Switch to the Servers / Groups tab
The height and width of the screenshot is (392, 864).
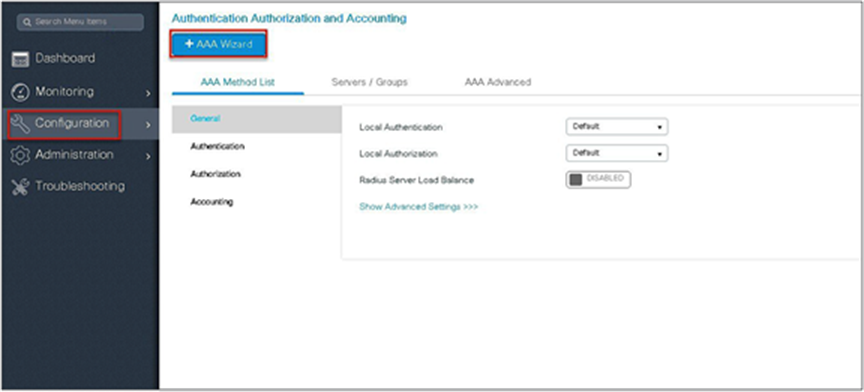369,82
